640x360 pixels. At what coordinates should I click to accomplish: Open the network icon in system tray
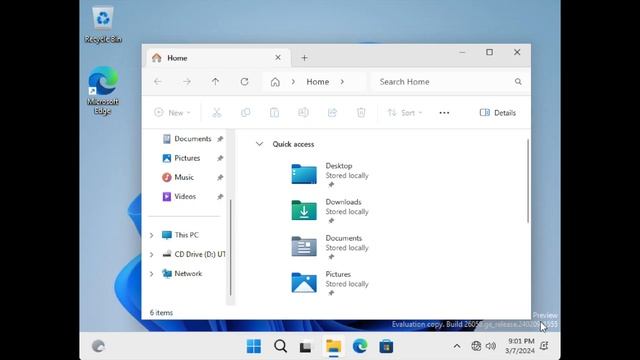[476, 346]
